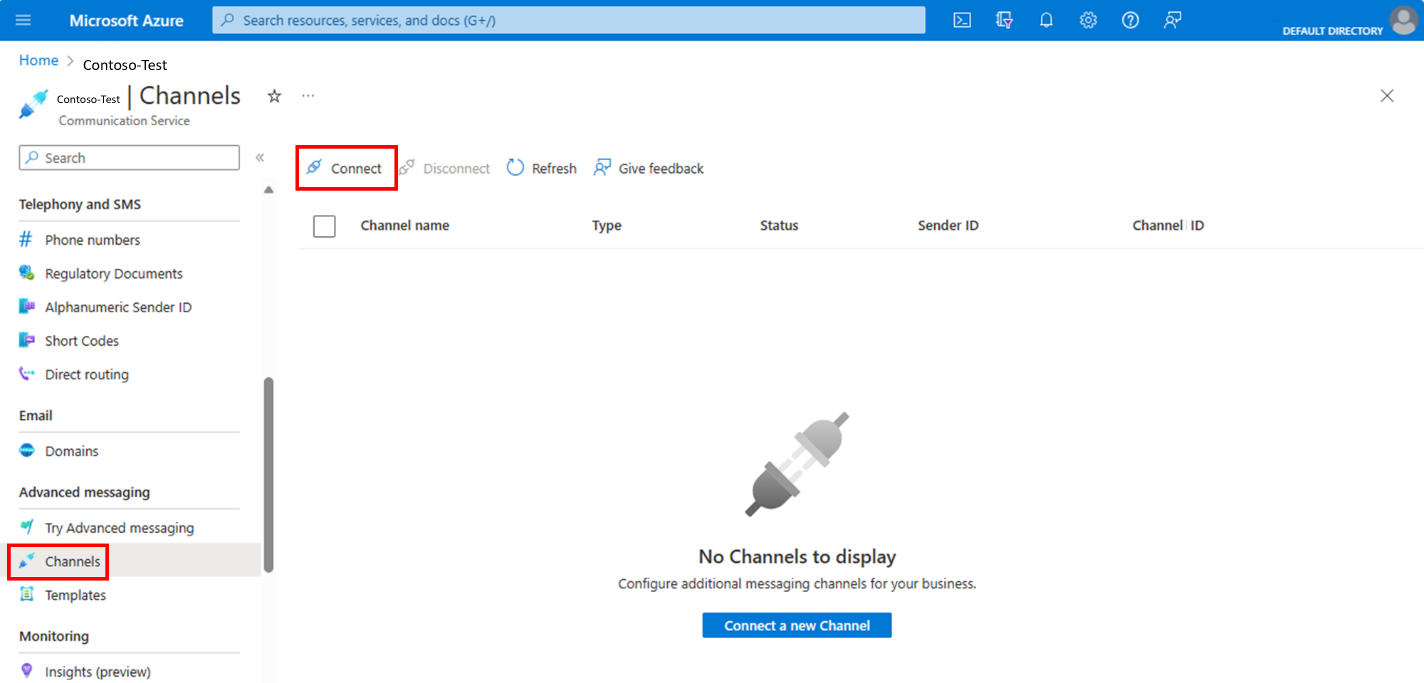This screenshot has height=683, width=1424.
Task: Open the user account avatar
Action: pyautogui.click(x=1403, y=19)
